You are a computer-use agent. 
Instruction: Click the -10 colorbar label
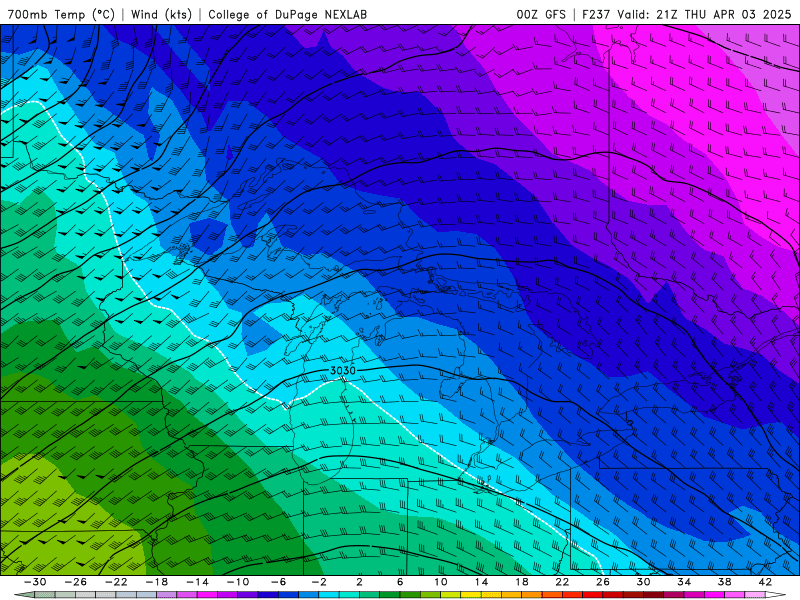click(238, 582)
